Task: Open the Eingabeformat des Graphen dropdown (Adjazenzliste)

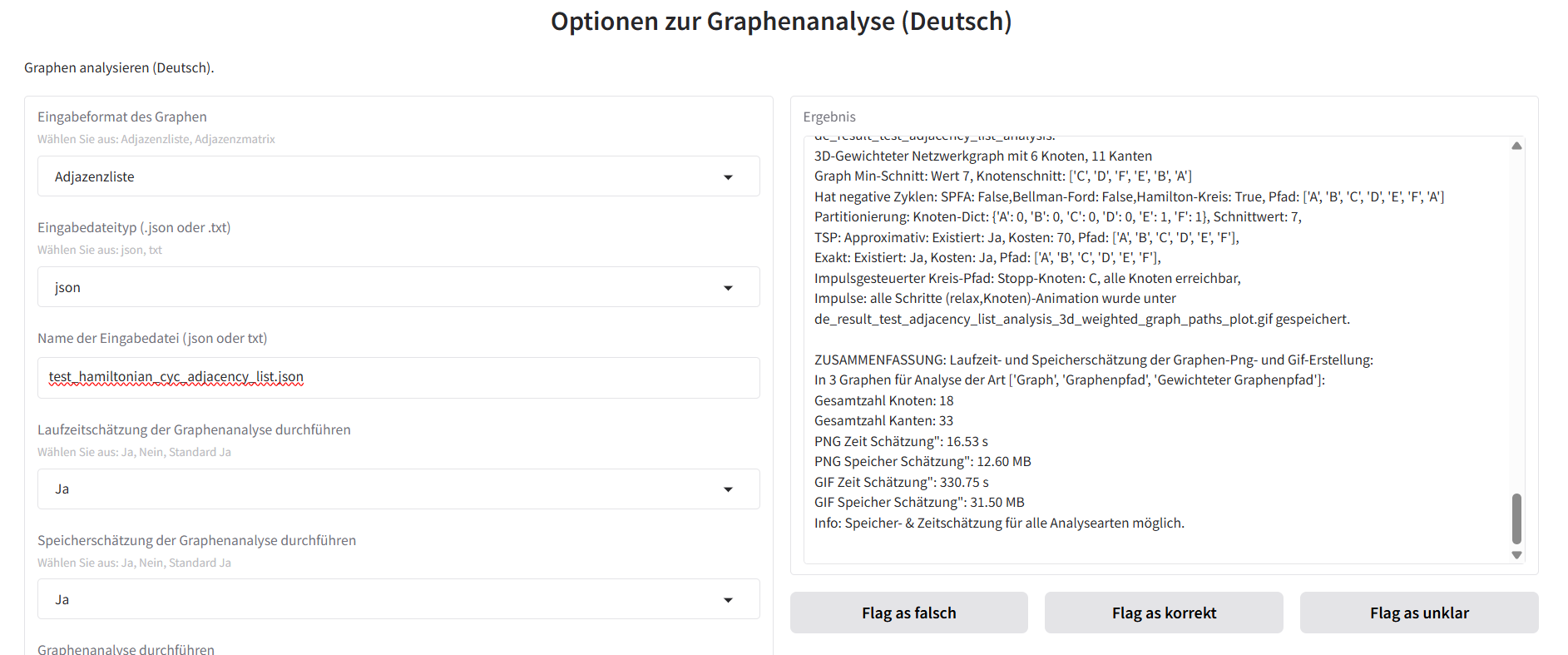Action: (398, 176)
